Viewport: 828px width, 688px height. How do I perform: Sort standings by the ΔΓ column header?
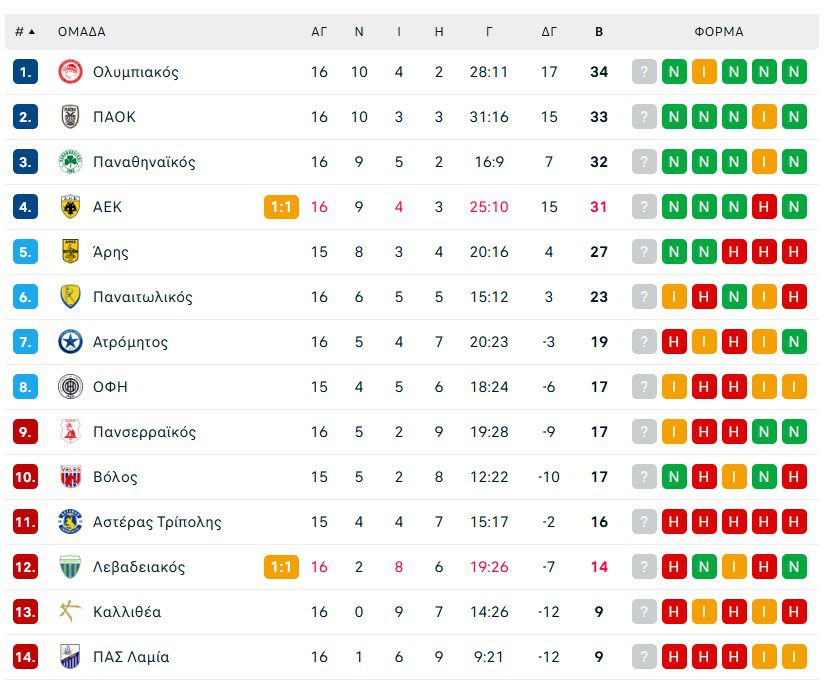click(549, 31)
